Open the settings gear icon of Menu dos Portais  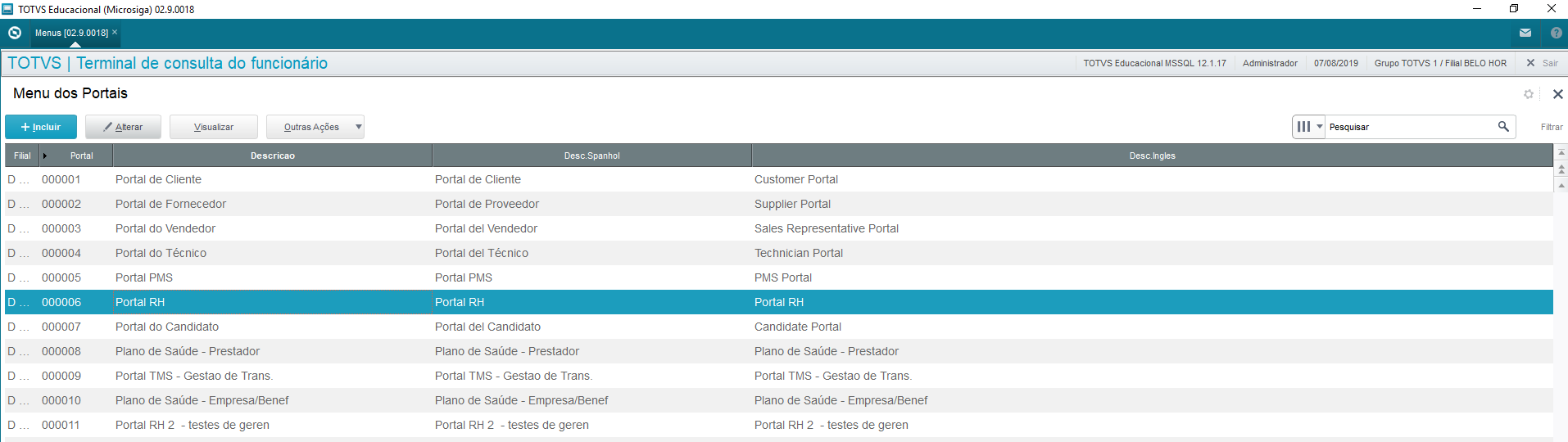pyautogui.click(x=1529, y=94)
